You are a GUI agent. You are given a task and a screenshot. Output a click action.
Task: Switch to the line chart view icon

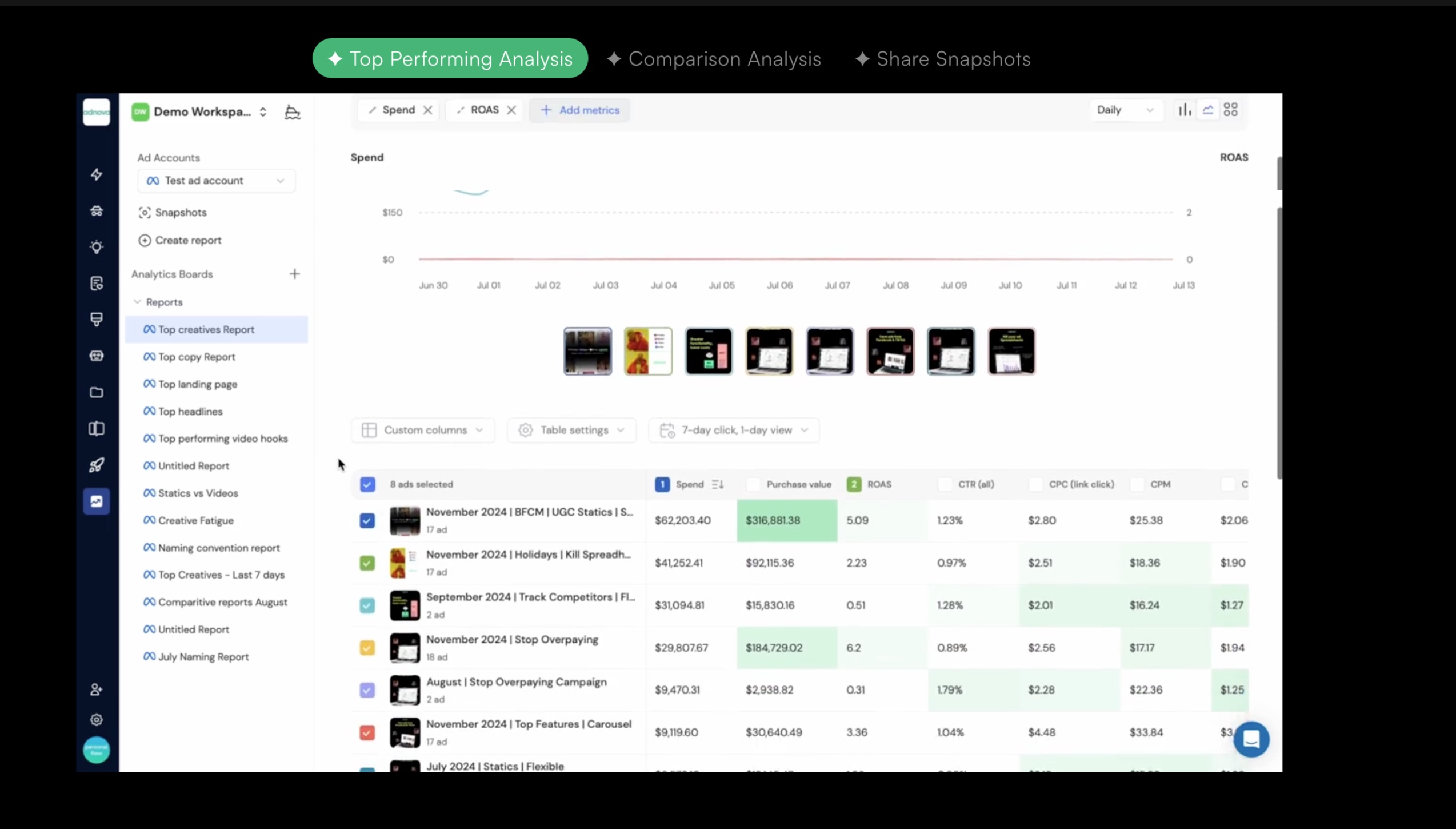pyautogui.click(x=1207, y=109)
